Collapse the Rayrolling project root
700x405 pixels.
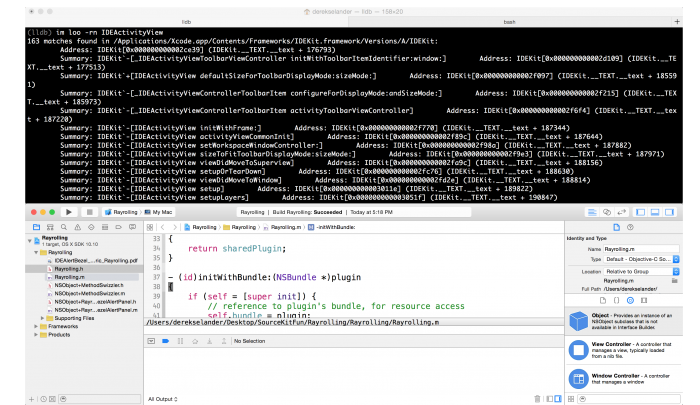(x=30, y=241)
